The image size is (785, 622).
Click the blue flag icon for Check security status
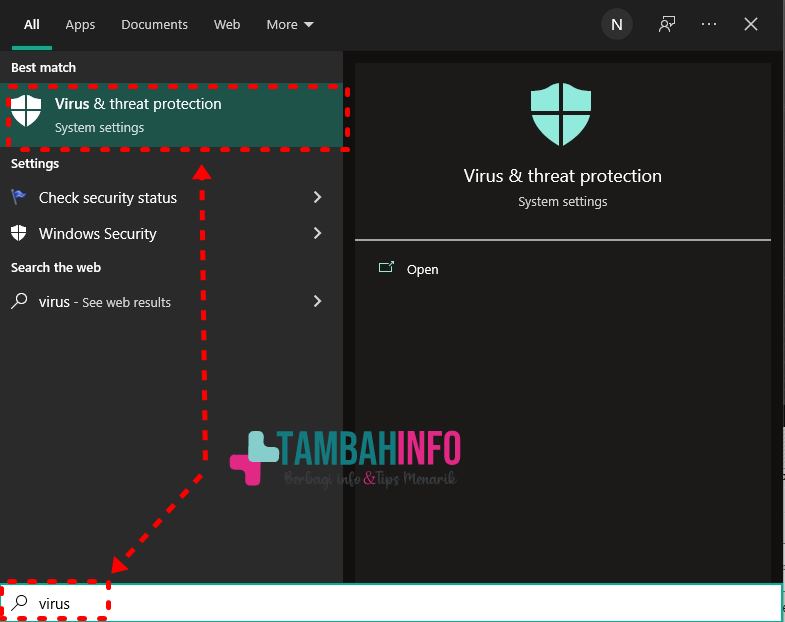19,197
